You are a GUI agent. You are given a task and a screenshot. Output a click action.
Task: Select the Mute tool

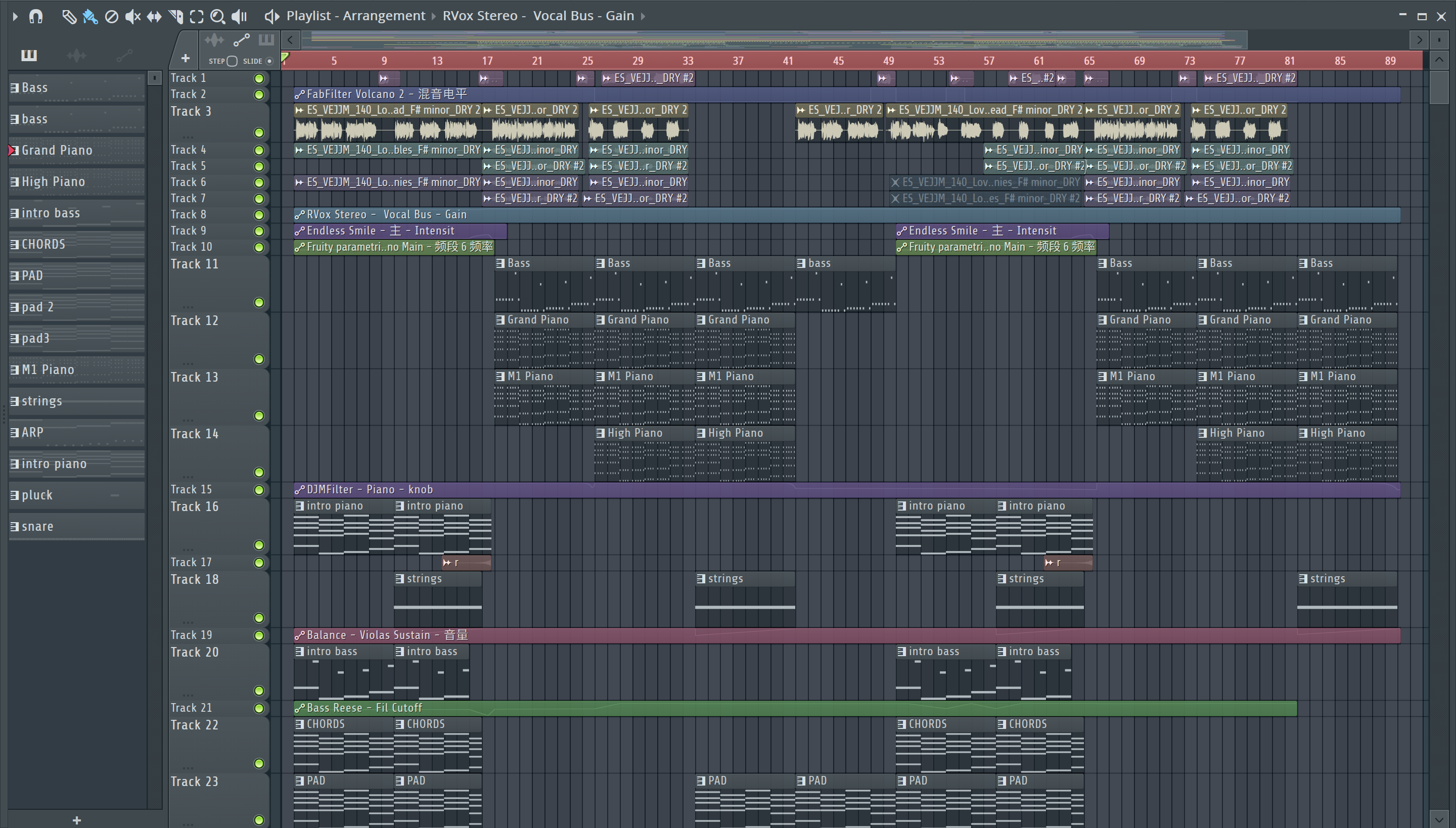132,17
